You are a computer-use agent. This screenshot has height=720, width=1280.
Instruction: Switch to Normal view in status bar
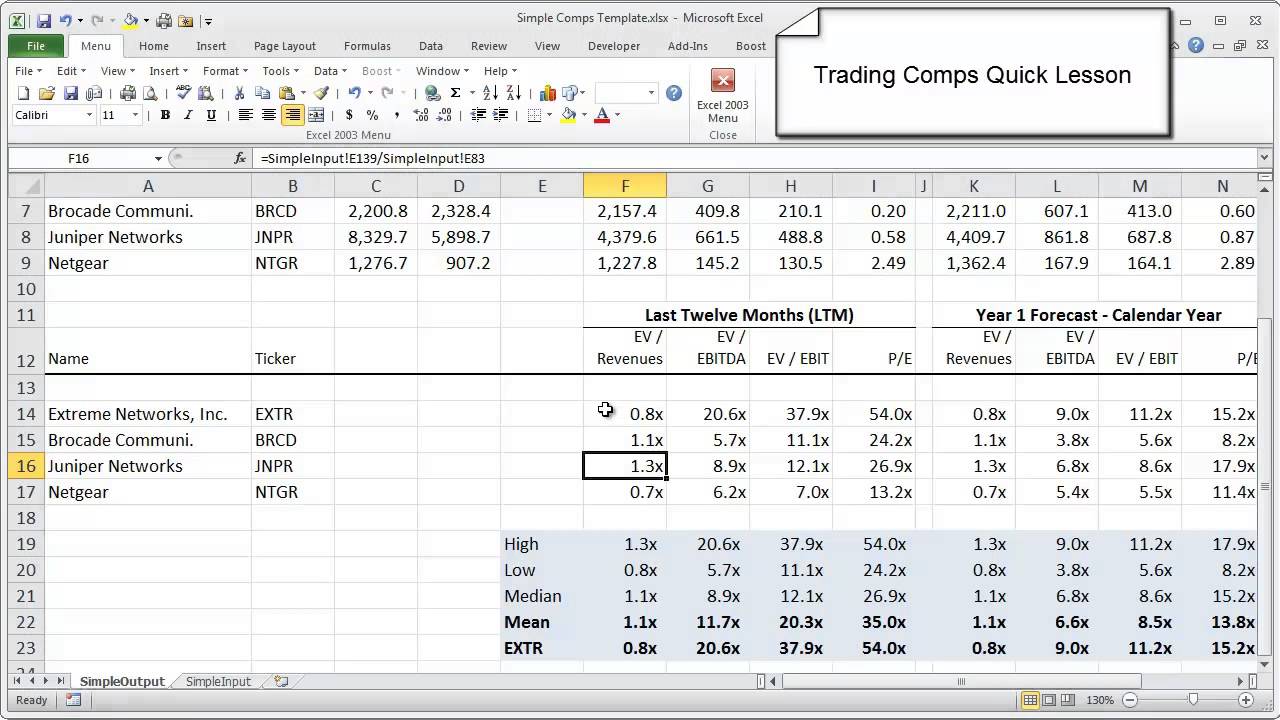click(x=1030, y=700)
